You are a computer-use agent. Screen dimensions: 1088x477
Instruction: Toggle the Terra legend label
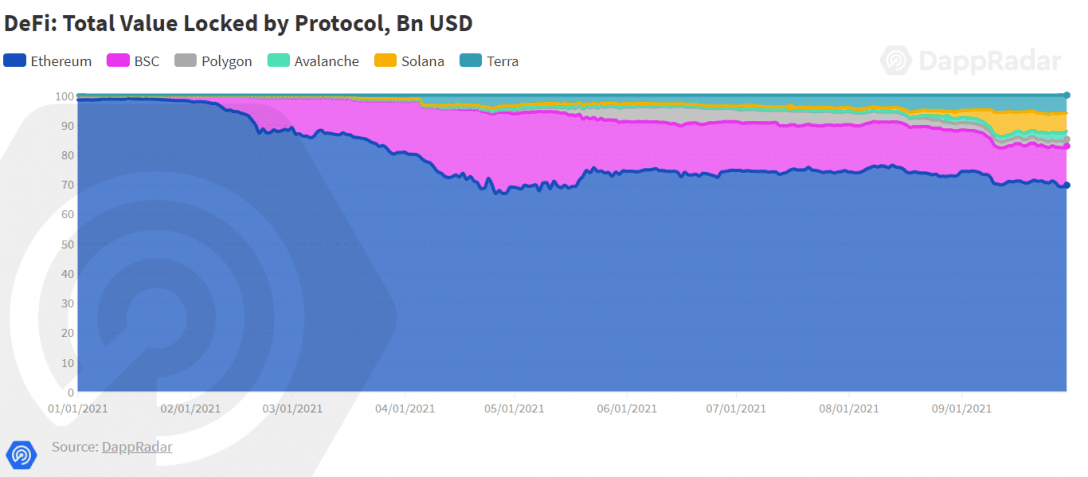(x=502, y=61)
